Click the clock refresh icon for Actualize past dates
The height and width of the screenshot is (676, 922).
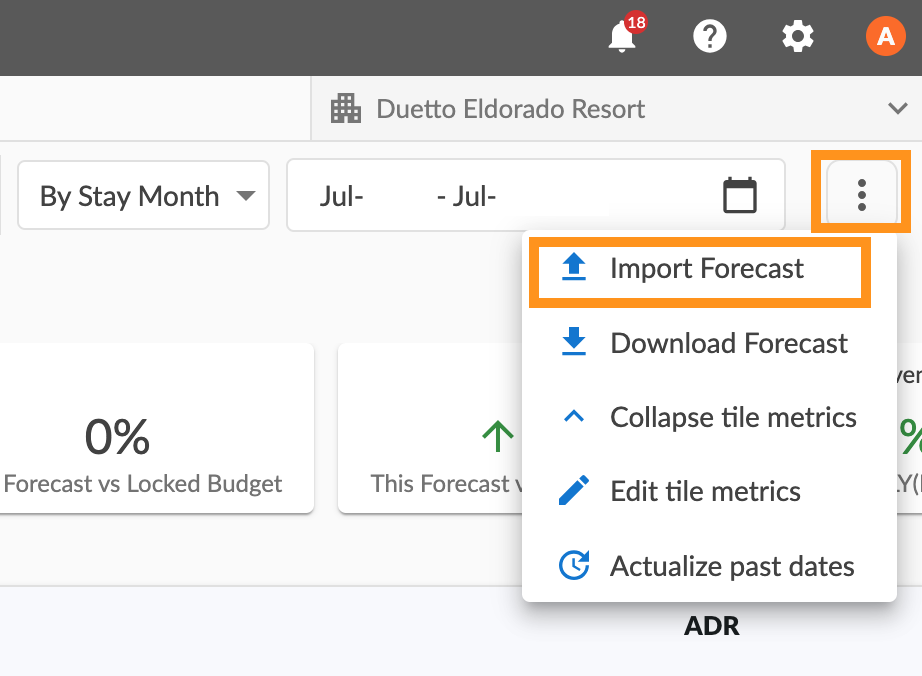pyautogui.click(x=572, y=565)
